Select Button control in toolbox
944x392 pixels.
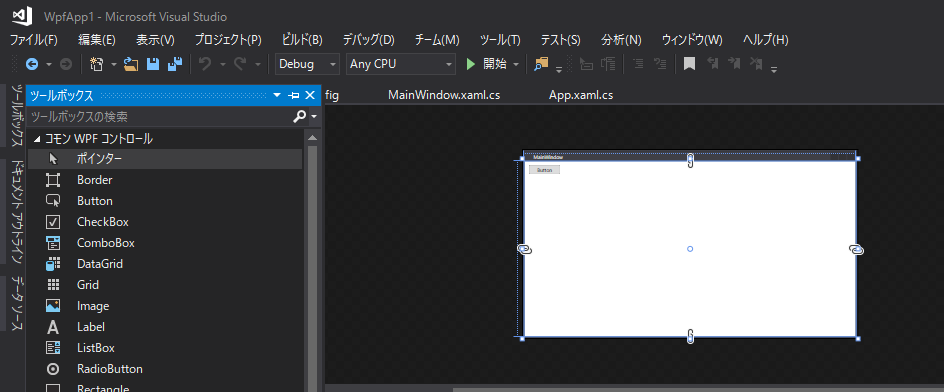(x=164, y=201)
